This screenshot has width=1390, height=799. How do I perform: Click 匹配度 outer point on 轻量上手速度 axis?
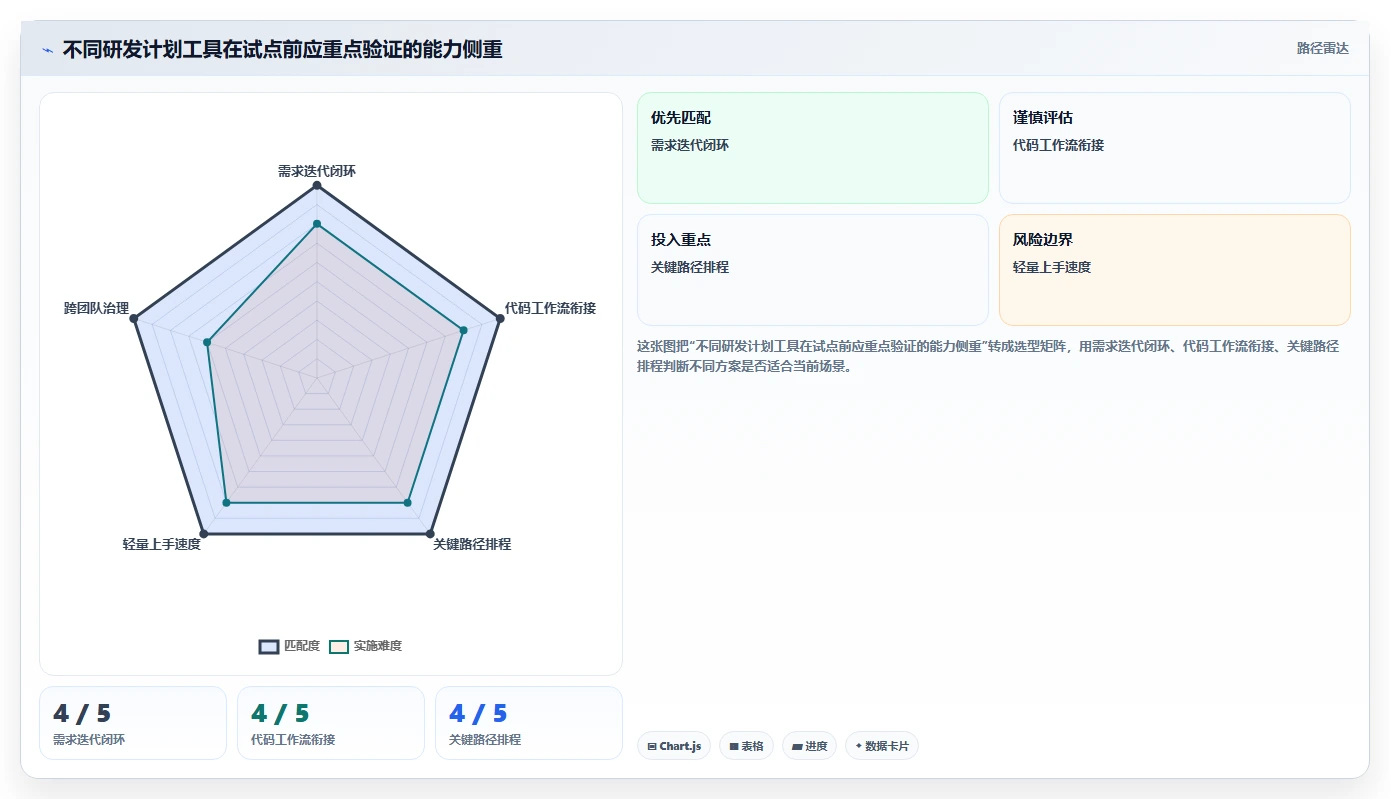click(x=204, y=533)
